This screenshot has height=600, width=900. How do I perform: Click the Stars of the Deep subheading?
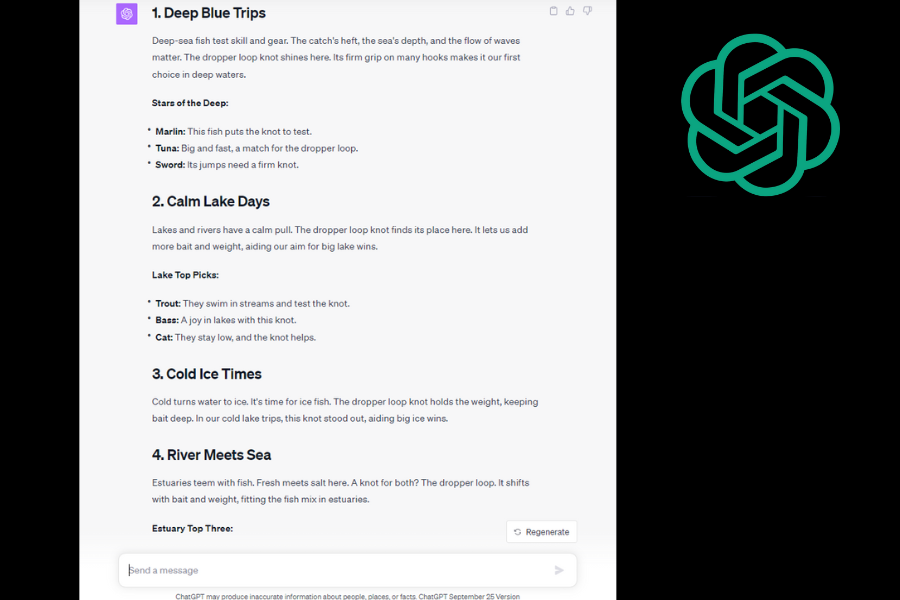[x=190, y=103]
